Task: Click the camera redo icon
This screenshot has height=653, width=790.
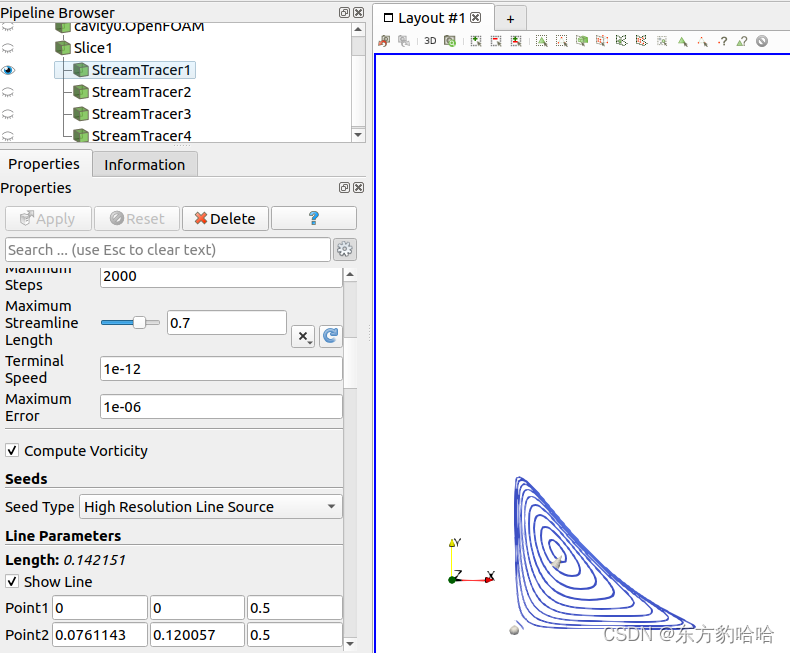Action: pos(404,41)
